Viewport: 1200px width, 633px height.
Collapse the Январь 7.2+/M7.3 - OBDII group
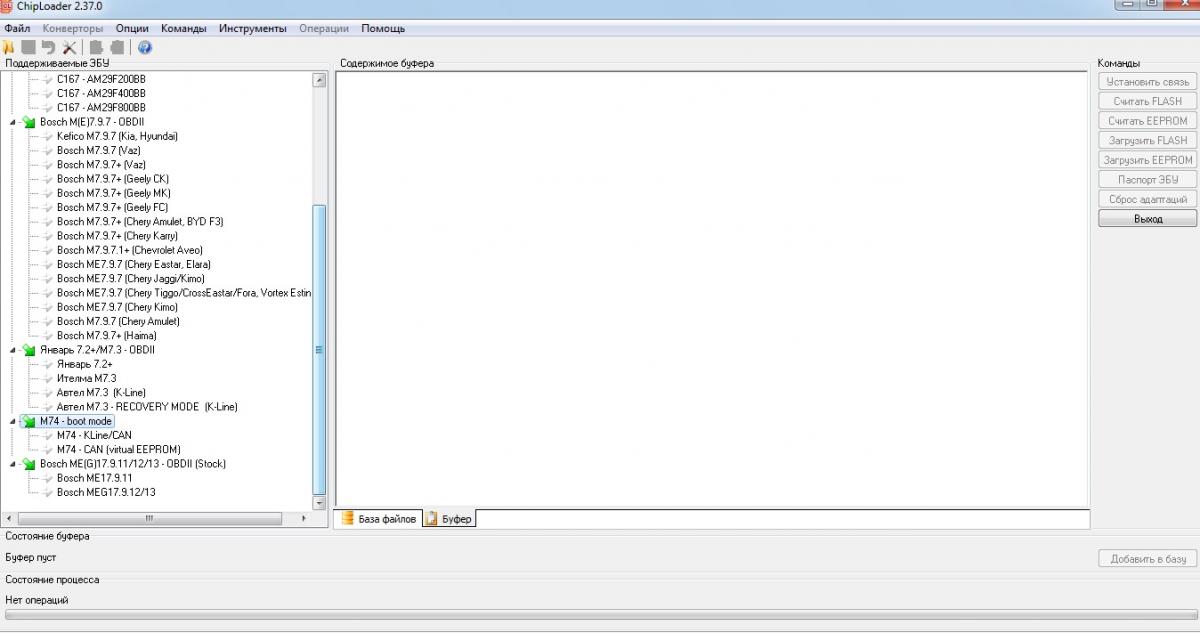click(x=14, y=350)
